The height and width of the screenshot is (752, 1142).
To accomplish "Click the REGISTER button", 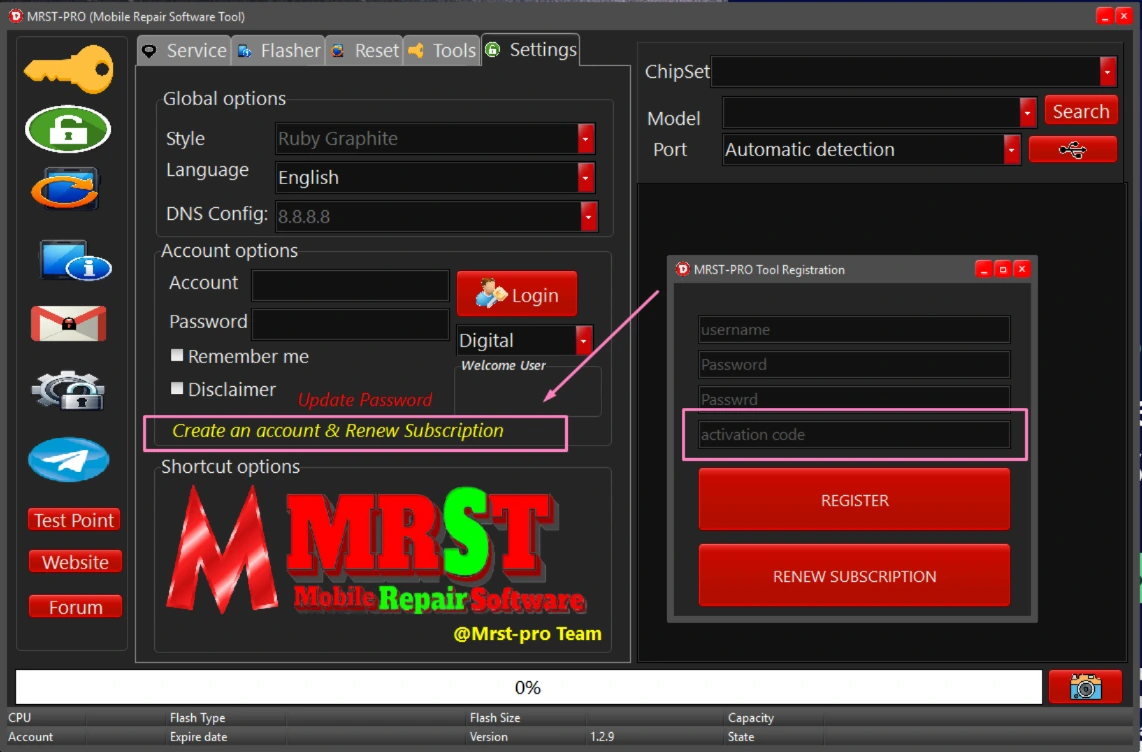I will click(854, 499).
